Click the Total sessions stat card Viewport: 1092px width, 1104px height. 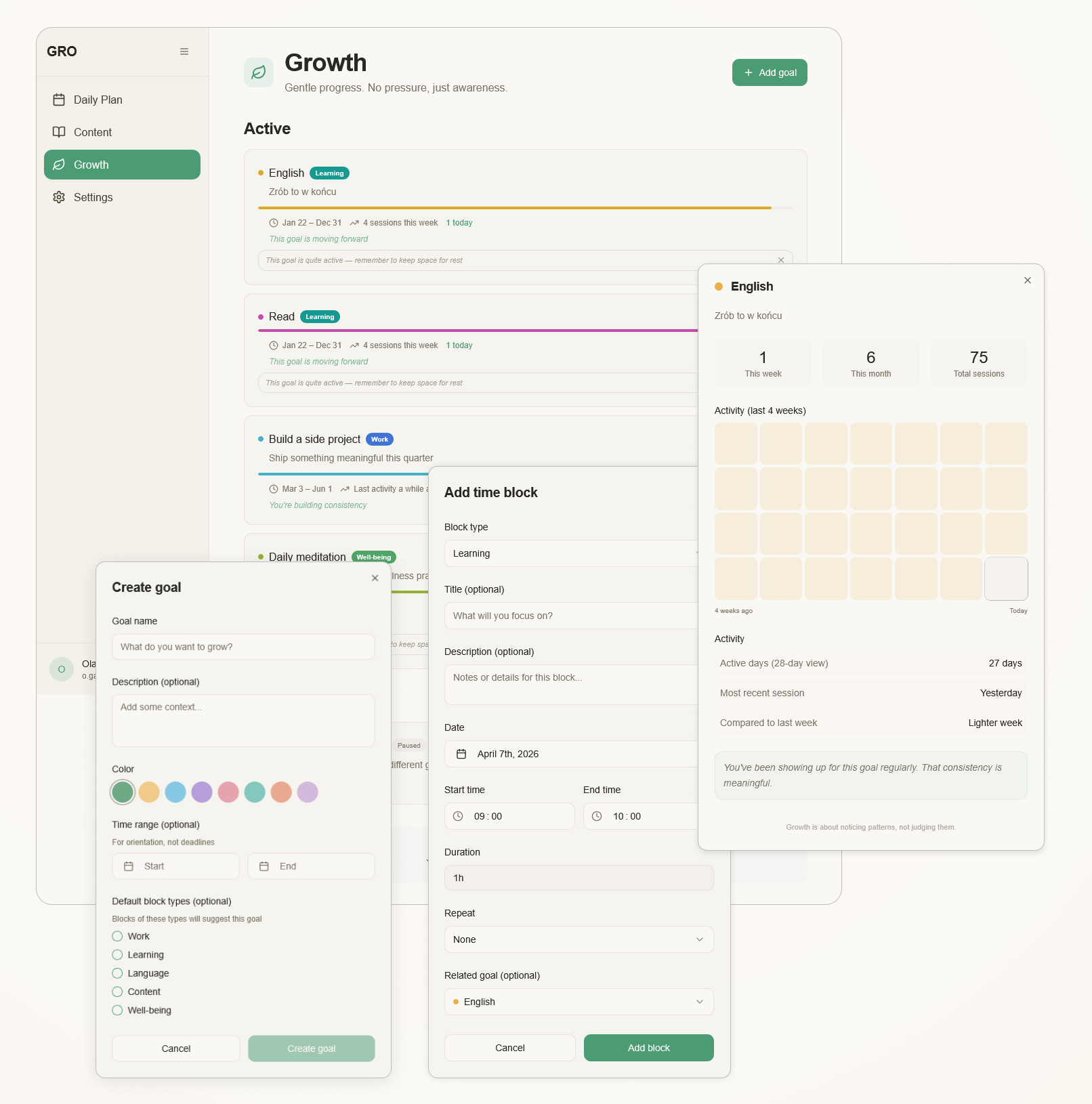(x=979, y=363)
